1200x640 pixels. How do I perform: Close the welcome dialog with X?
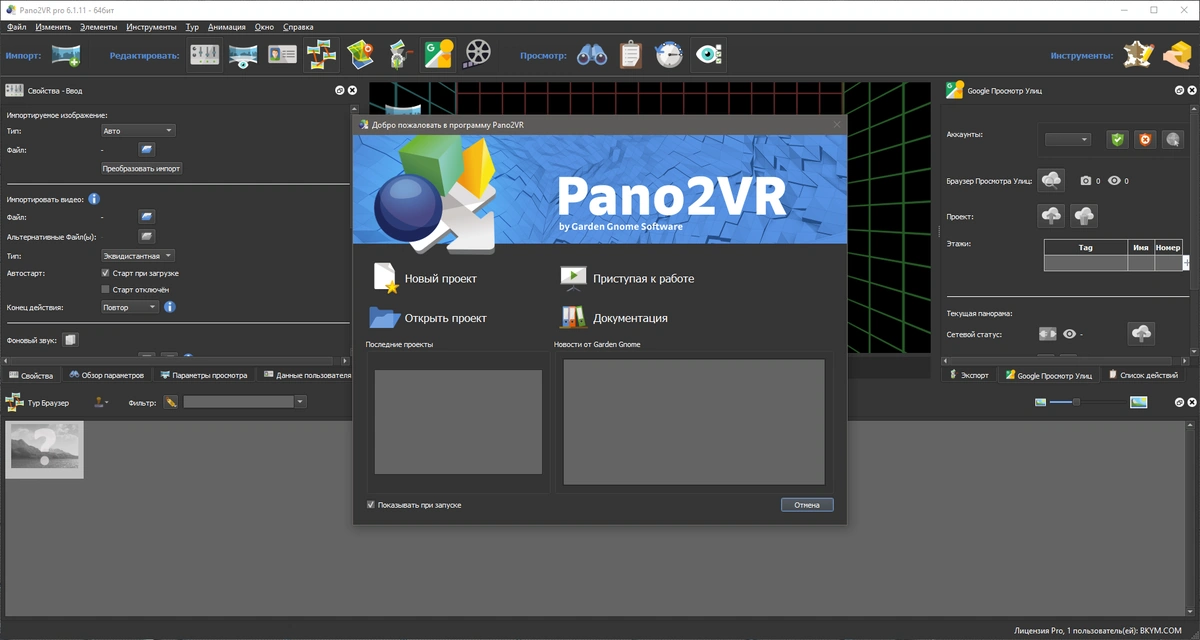(836, 125)
